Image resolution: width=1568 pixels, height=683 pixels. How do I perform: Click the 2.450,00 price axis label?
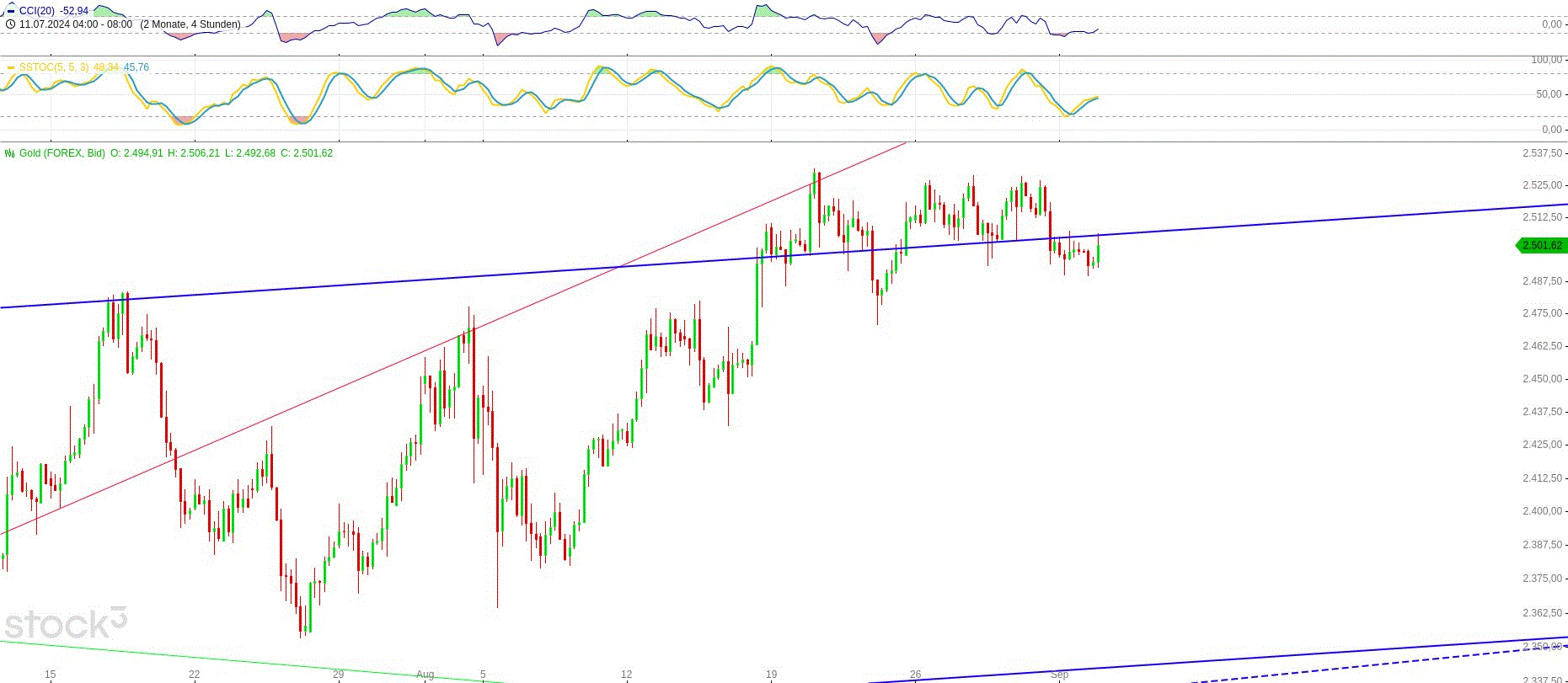point(1543,379)
